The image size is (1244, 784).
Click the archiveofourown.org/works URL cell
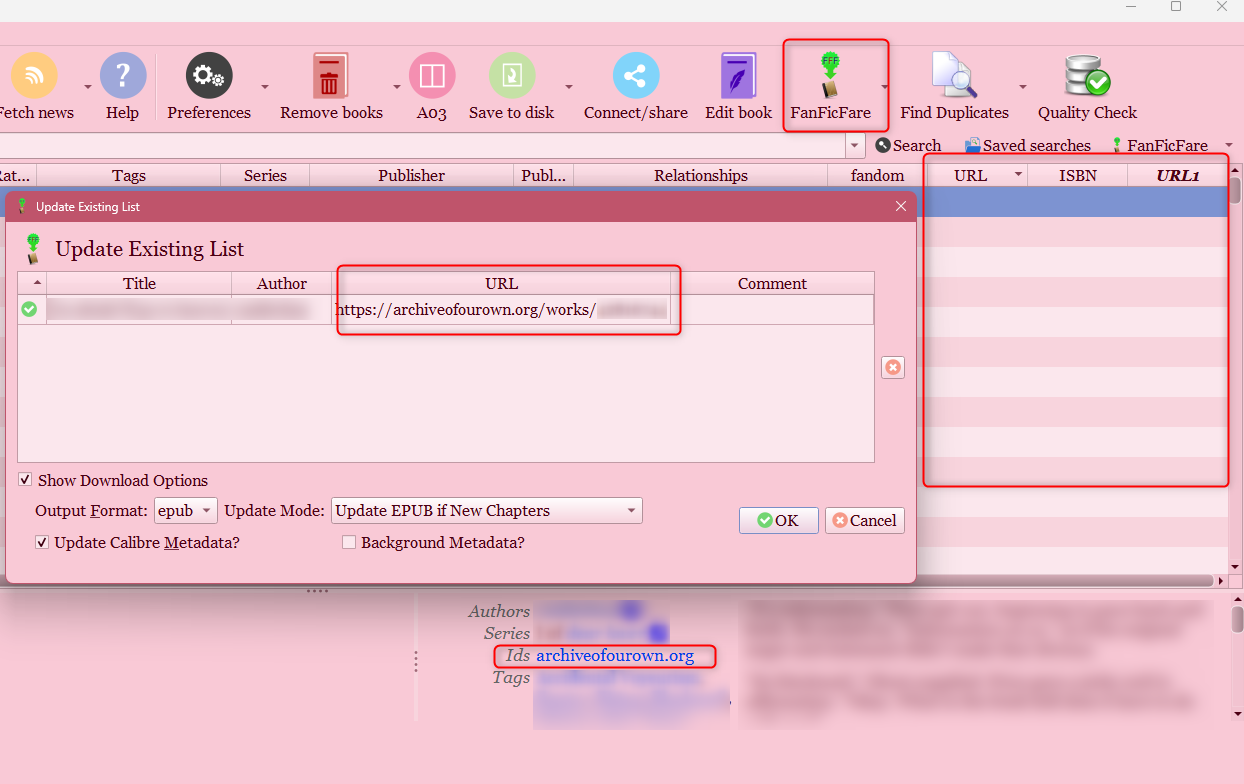(x=502, y=309)
